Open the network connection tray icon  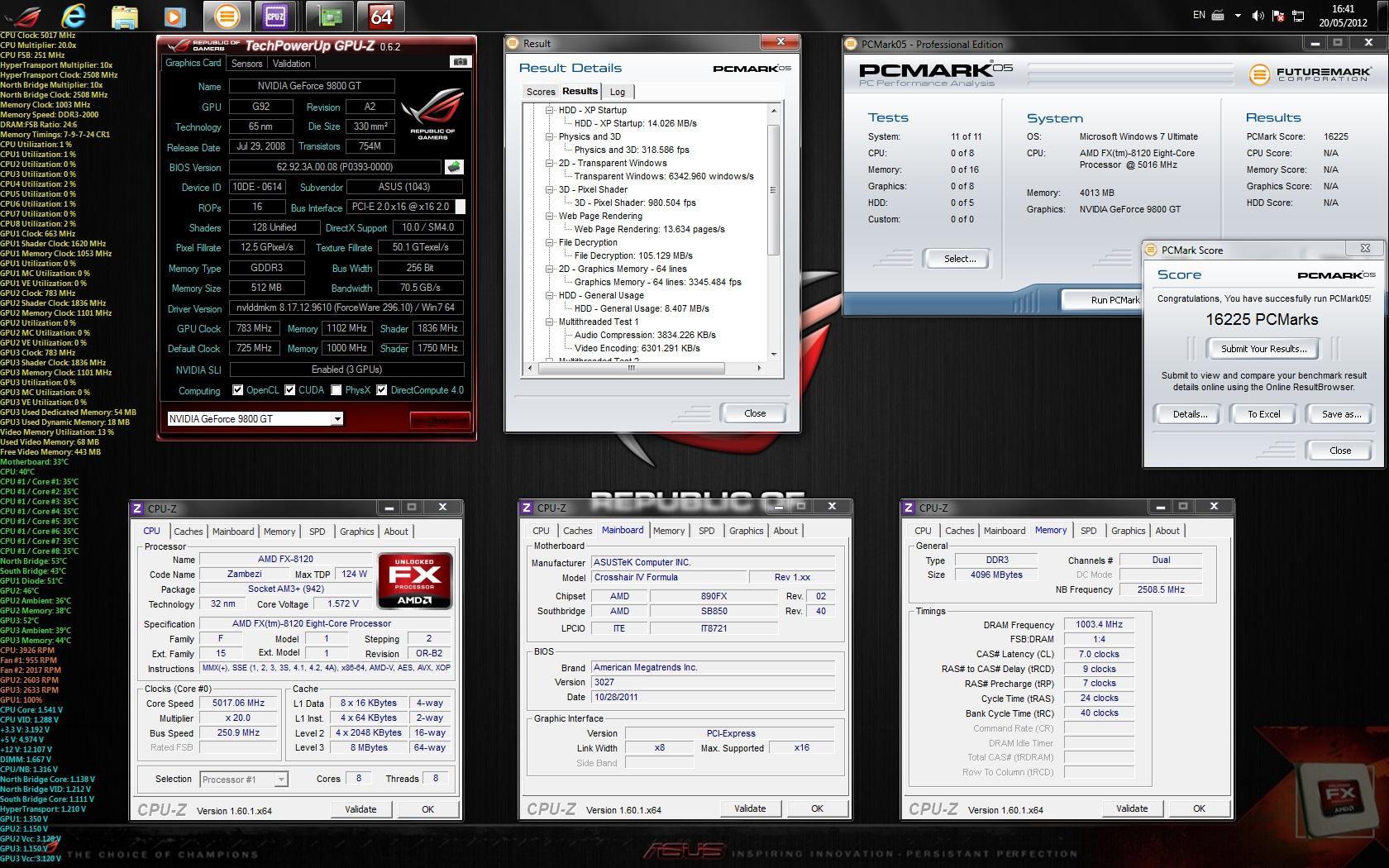1297,15
